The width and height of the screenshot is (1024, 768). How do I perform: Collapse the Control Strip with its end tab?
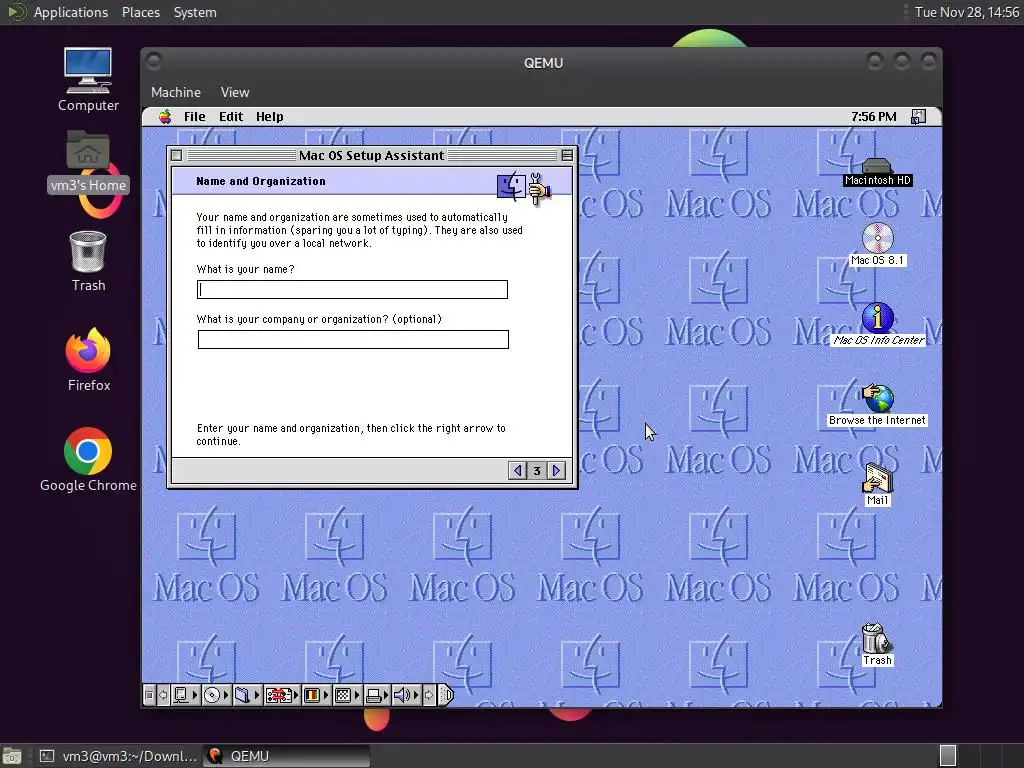tap(445, 696)
